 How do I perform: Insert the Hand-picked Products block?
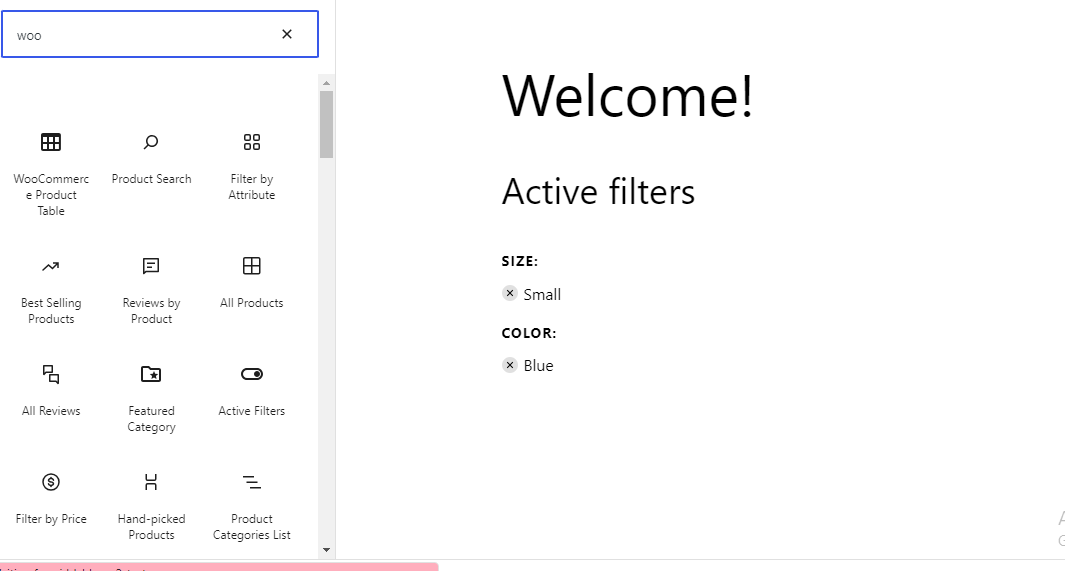(x=151, y=504)
